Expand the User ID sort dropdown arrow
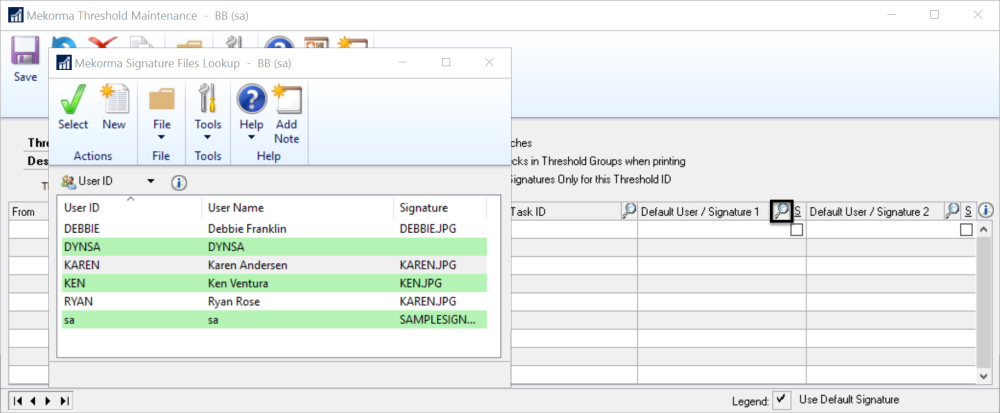Screen dimensions: 1000x413 pyautogui.click(x=151, y=182)
